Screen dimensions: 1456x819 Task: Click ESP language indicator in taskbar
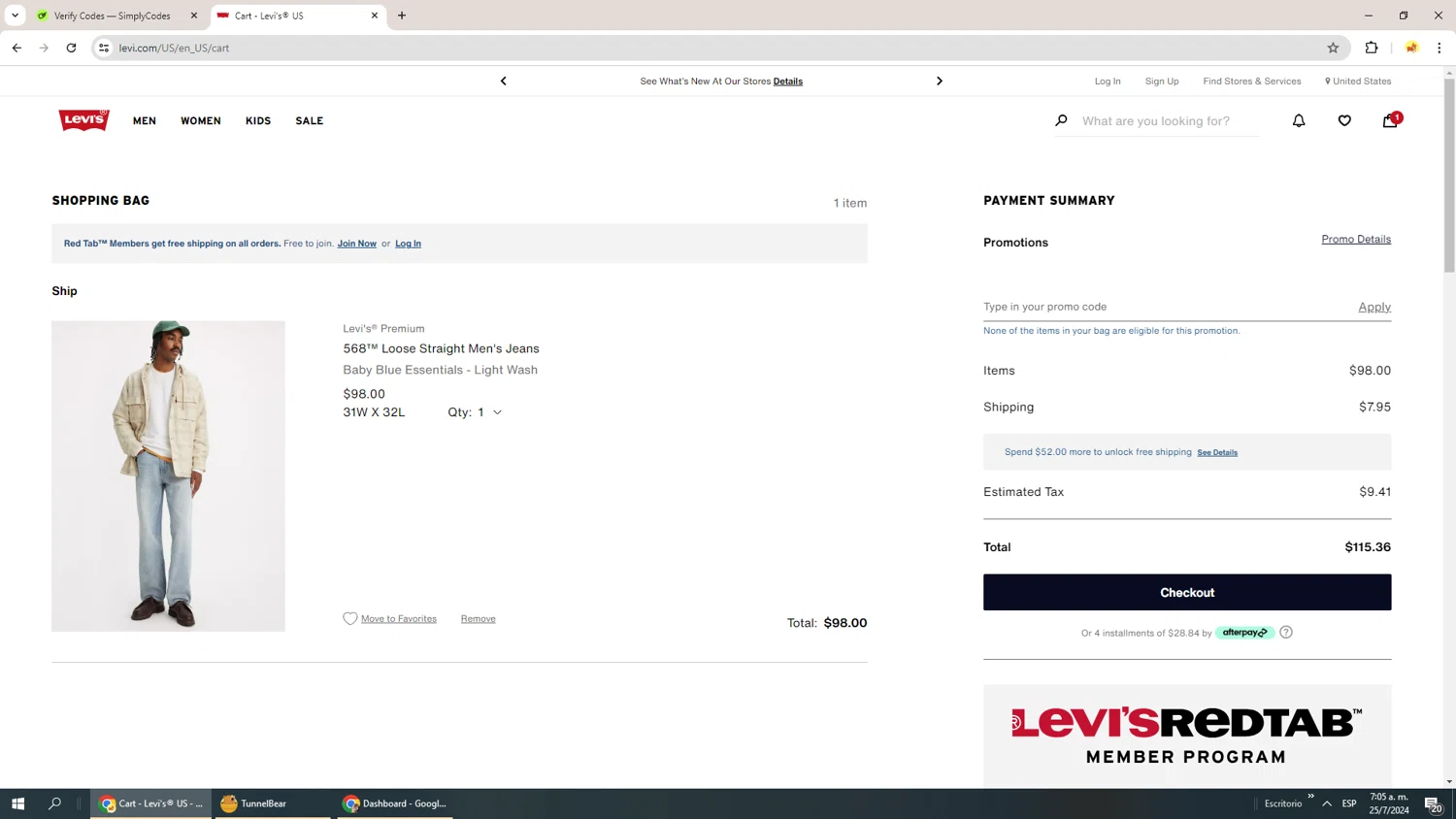tap(1349, 803)
